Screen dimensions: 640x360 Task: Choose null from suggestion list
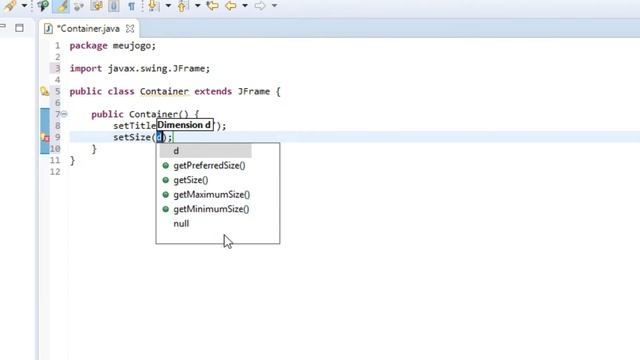181,224
